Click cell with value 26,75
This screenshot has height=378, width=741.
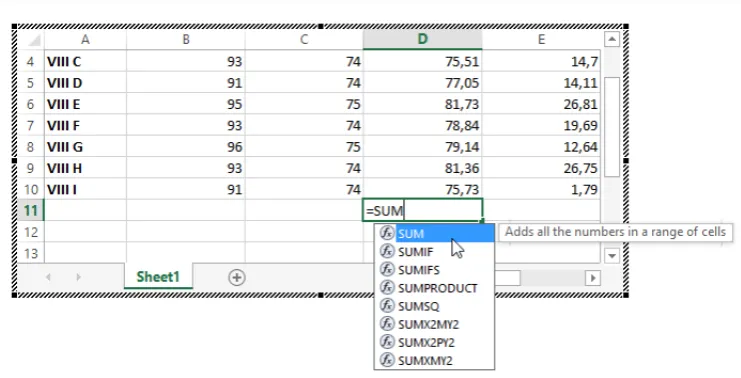(x=541, y=168)
